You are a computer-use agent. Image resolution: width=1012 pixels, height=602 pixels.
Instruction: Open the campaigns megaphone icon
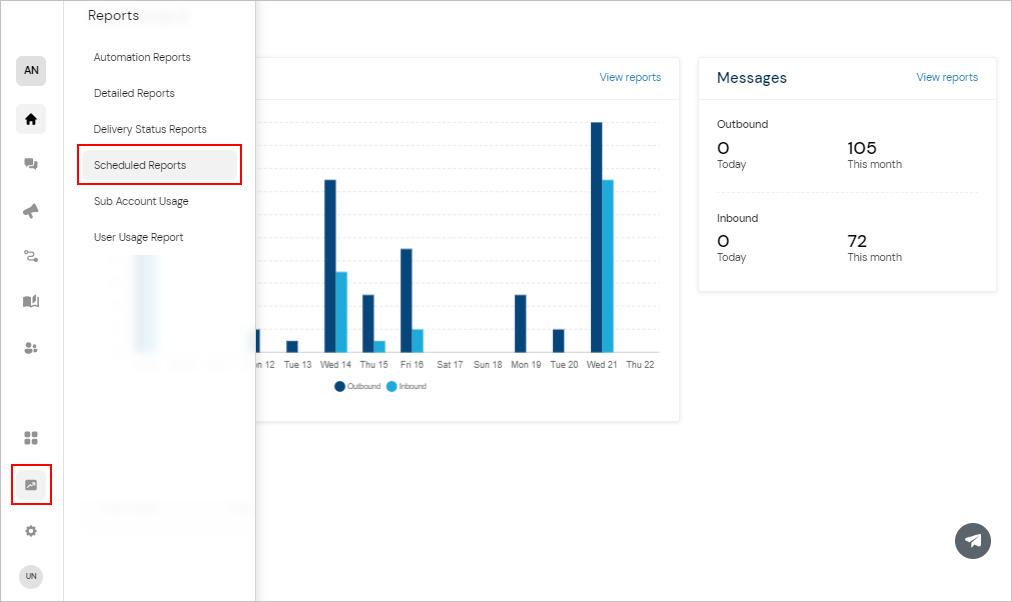point(31,210)
